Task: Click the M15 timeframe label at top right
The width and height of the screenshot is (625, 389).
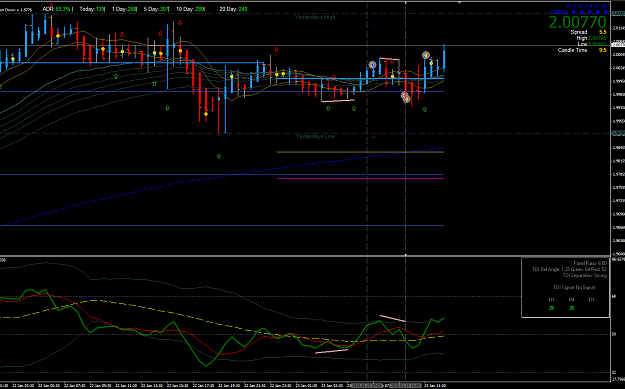Action: point(572,6)
